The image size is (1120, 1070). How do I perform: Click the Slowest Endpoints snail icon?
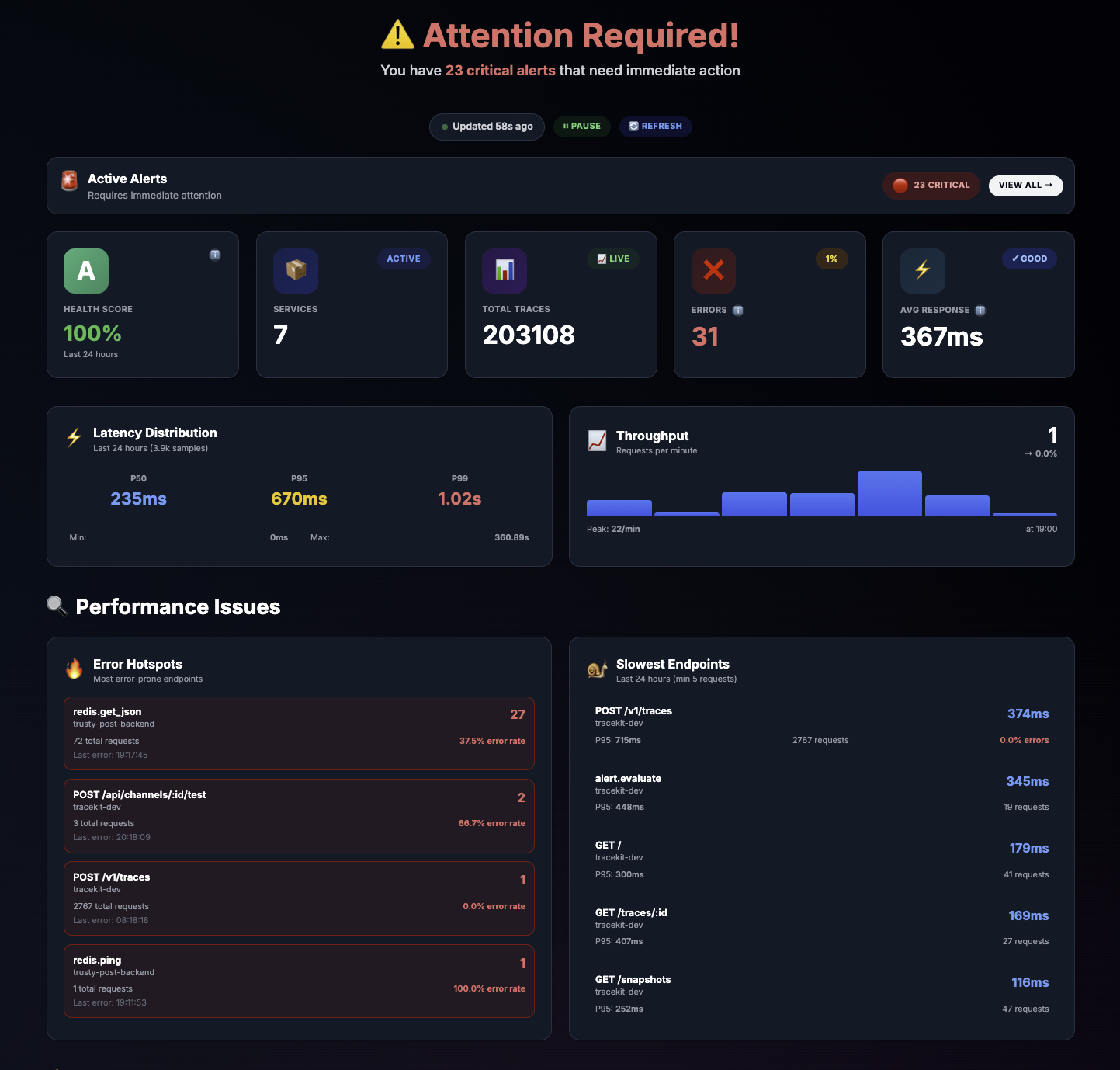[596, 669]
